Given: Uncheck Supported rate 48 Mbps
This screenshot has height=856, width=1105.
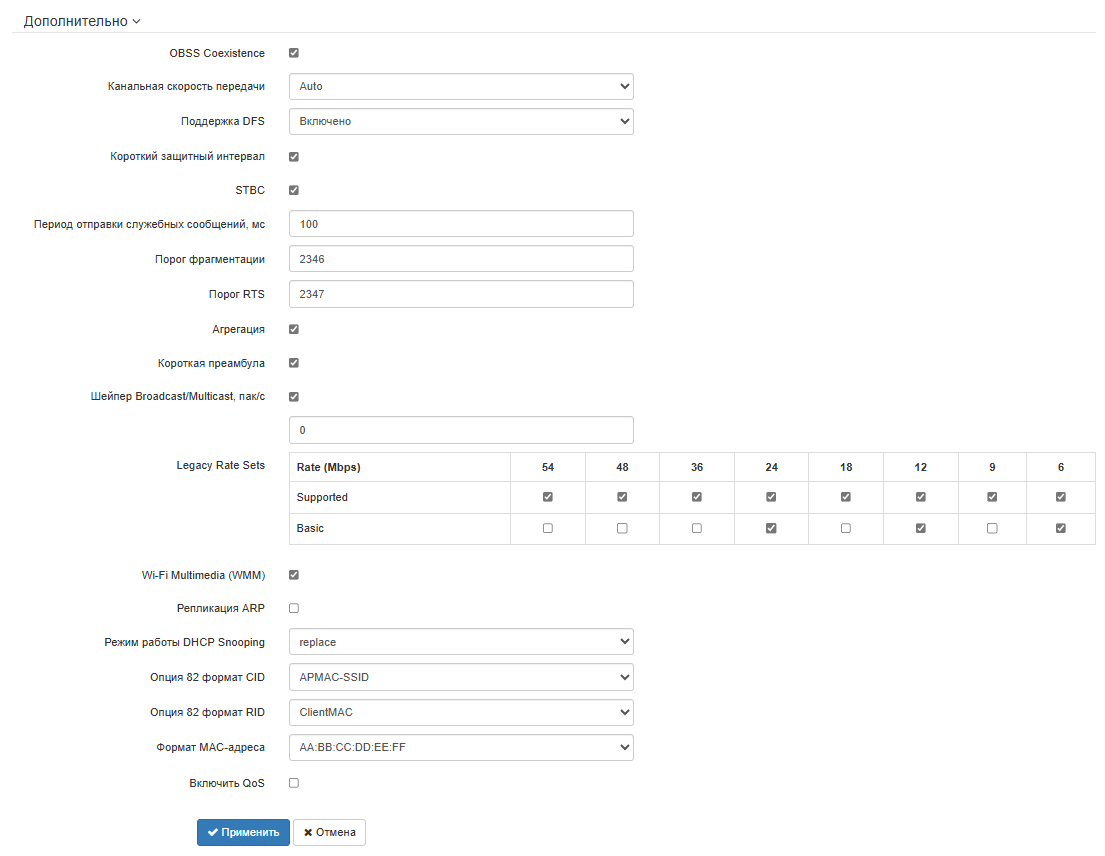Looking at the screenshot, I should click(x=622, y=497).
